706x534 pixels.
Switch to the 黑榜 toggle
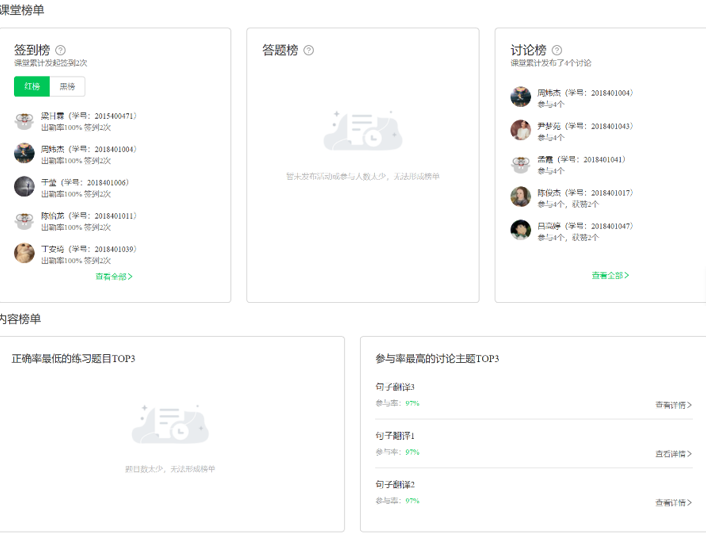(67, 87)
